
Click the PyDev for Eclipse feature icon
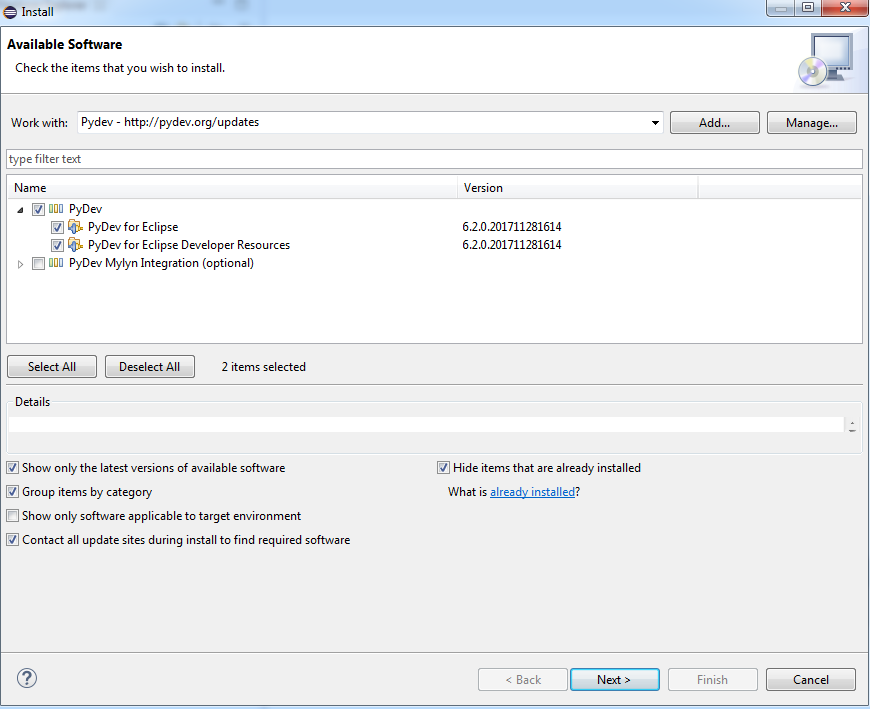[x=75, y=227]
